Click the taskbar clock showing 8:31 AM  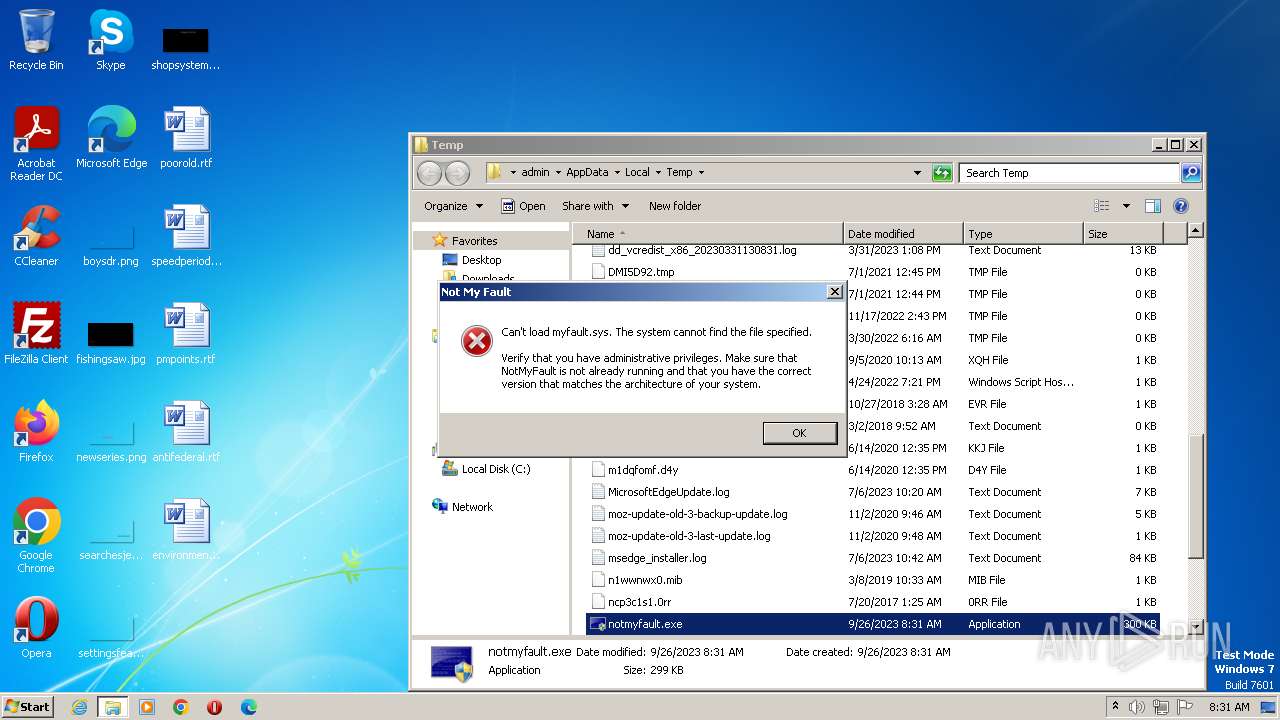click(x=1229, y=707)
